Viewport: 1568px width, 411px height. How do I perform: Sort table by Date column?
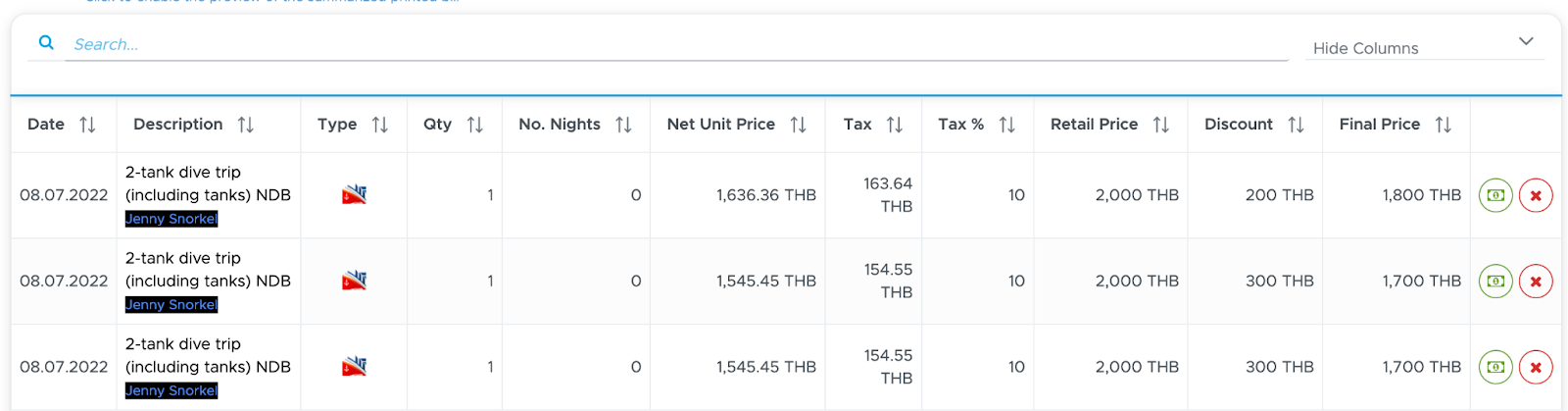point(87,125)
